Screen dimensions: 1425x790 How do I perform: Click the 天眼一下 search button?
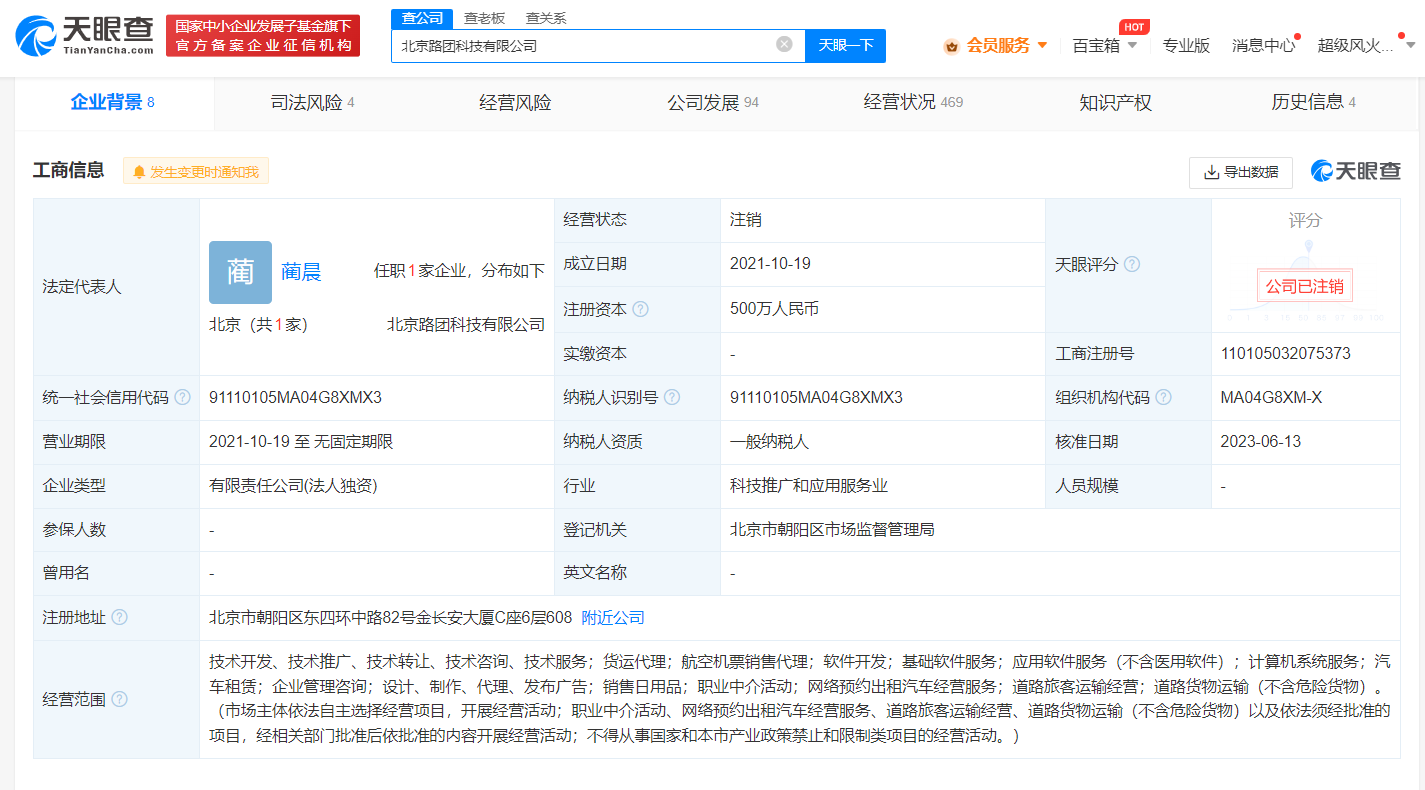[846, 45]
